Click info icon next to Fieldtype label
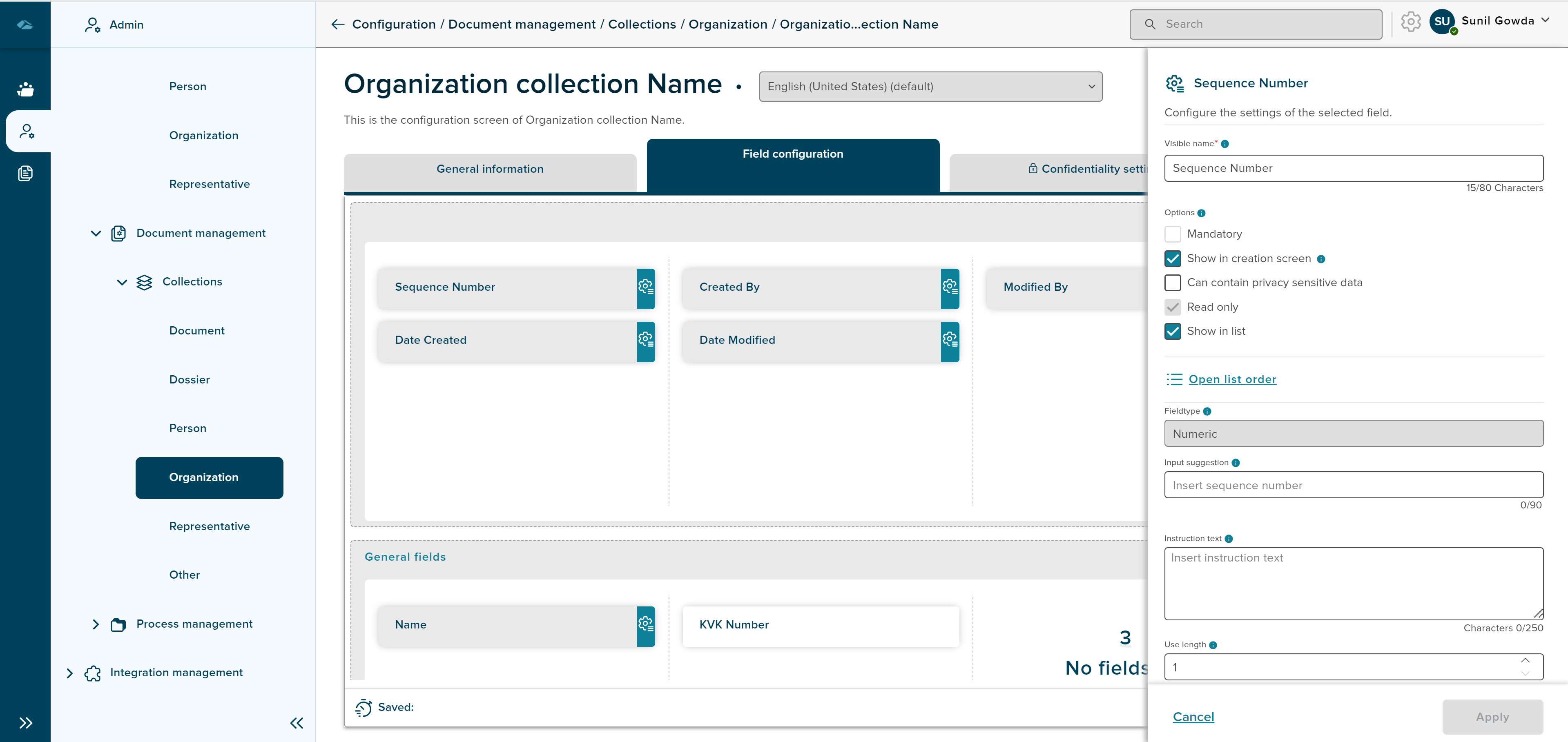 pos(1207,412)
